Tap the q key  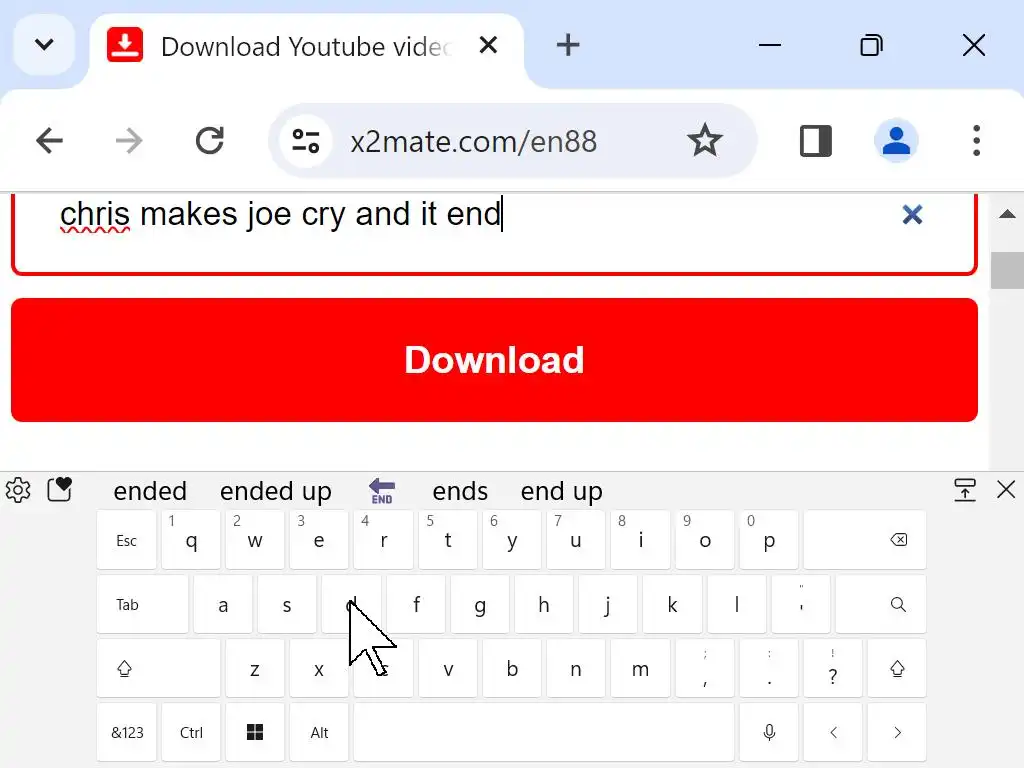[x=191, y=540]
